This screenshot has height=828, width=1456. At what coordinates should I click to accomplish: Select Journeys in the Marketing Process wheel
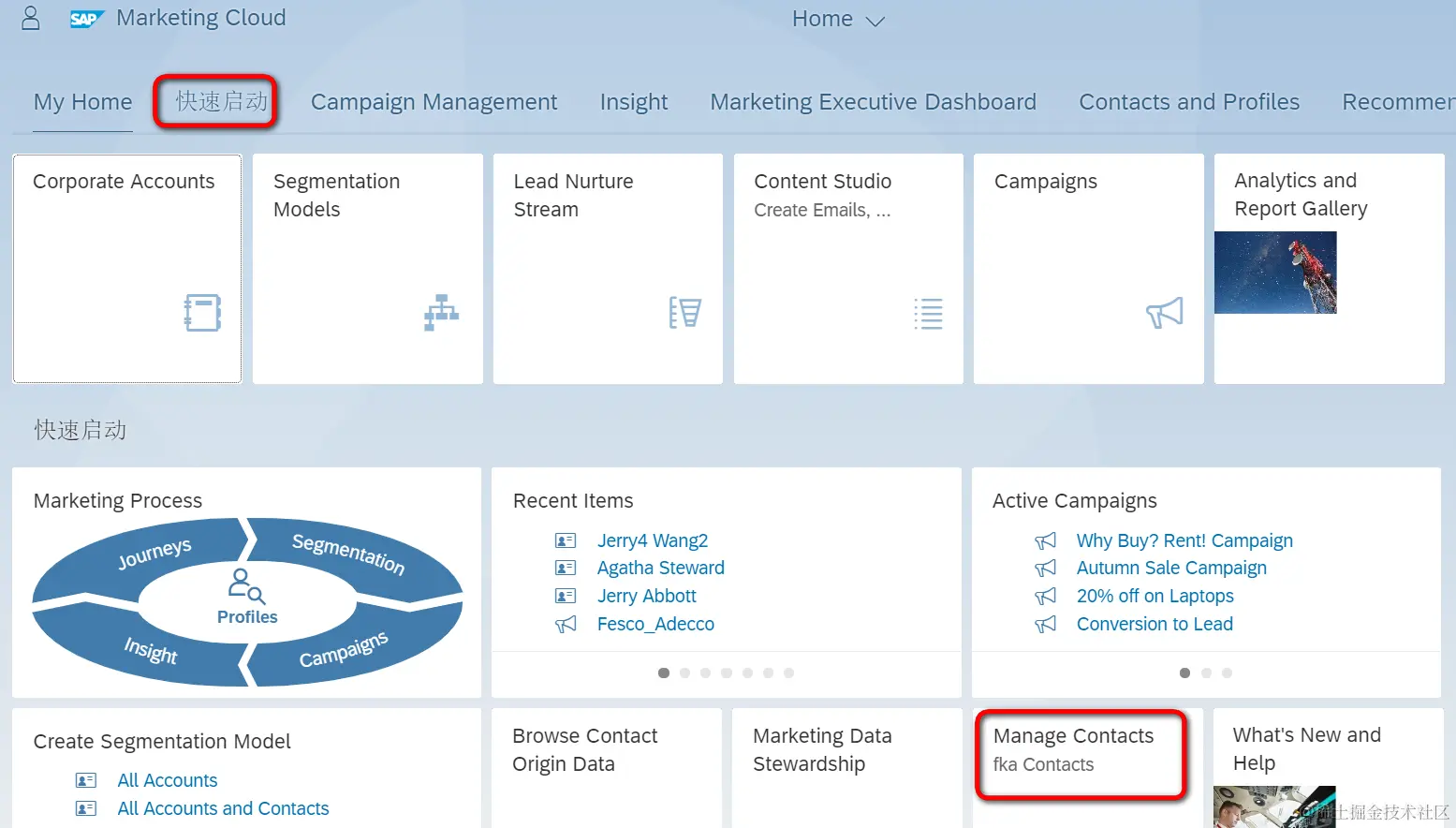(154, 553)
